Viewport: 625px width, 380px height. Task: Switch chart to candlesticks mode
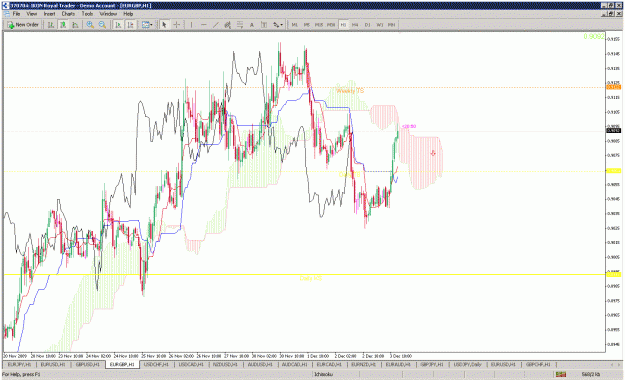pos(63,25)
